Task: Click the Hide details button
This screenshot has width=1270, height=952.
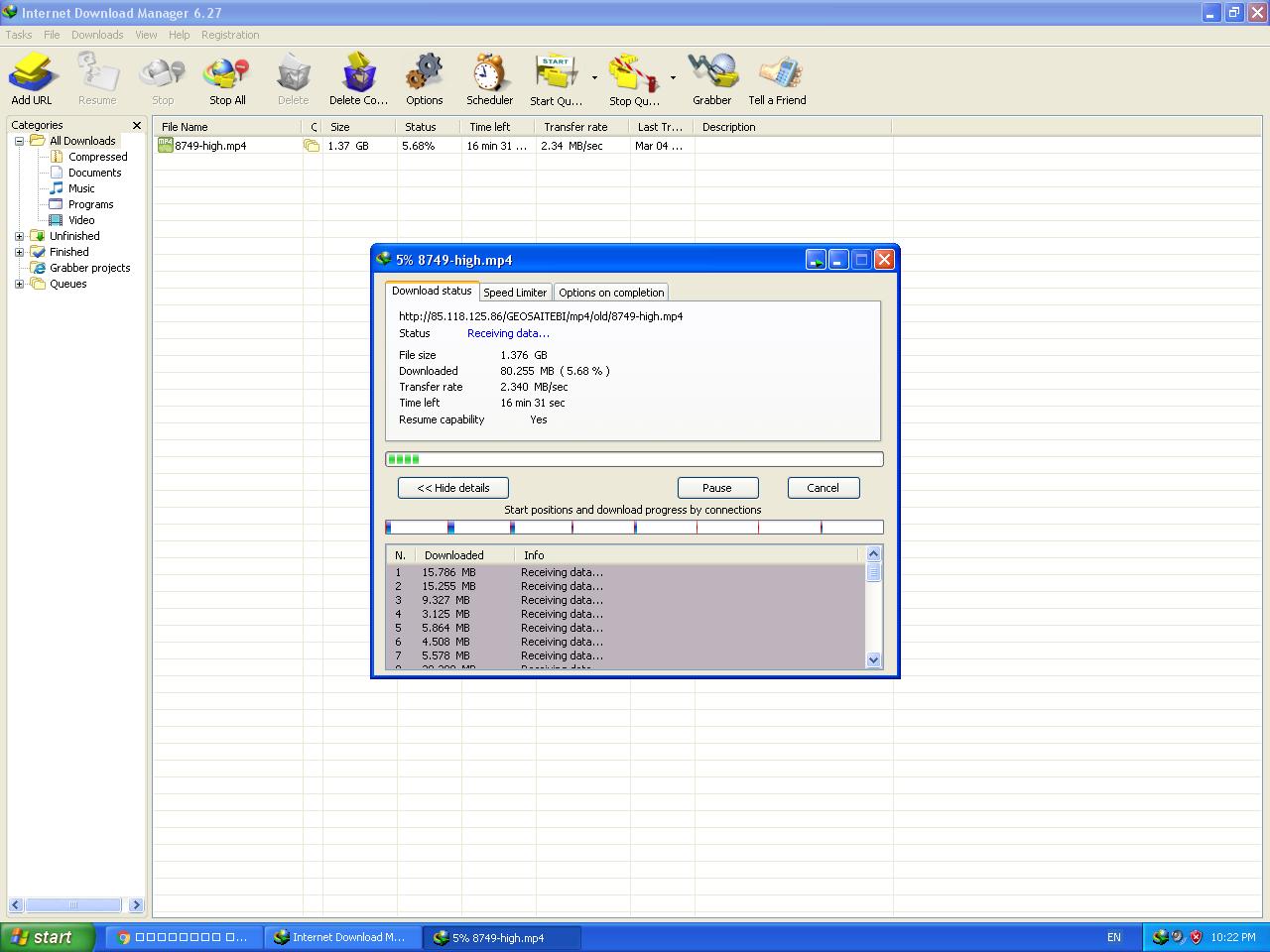Action: 452,488
